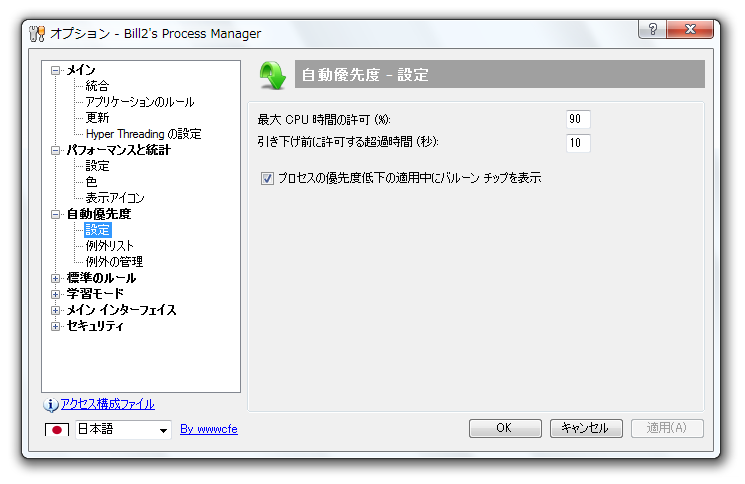
Task: Collapse the メイン tree node
Action: (x=56, y=71)
